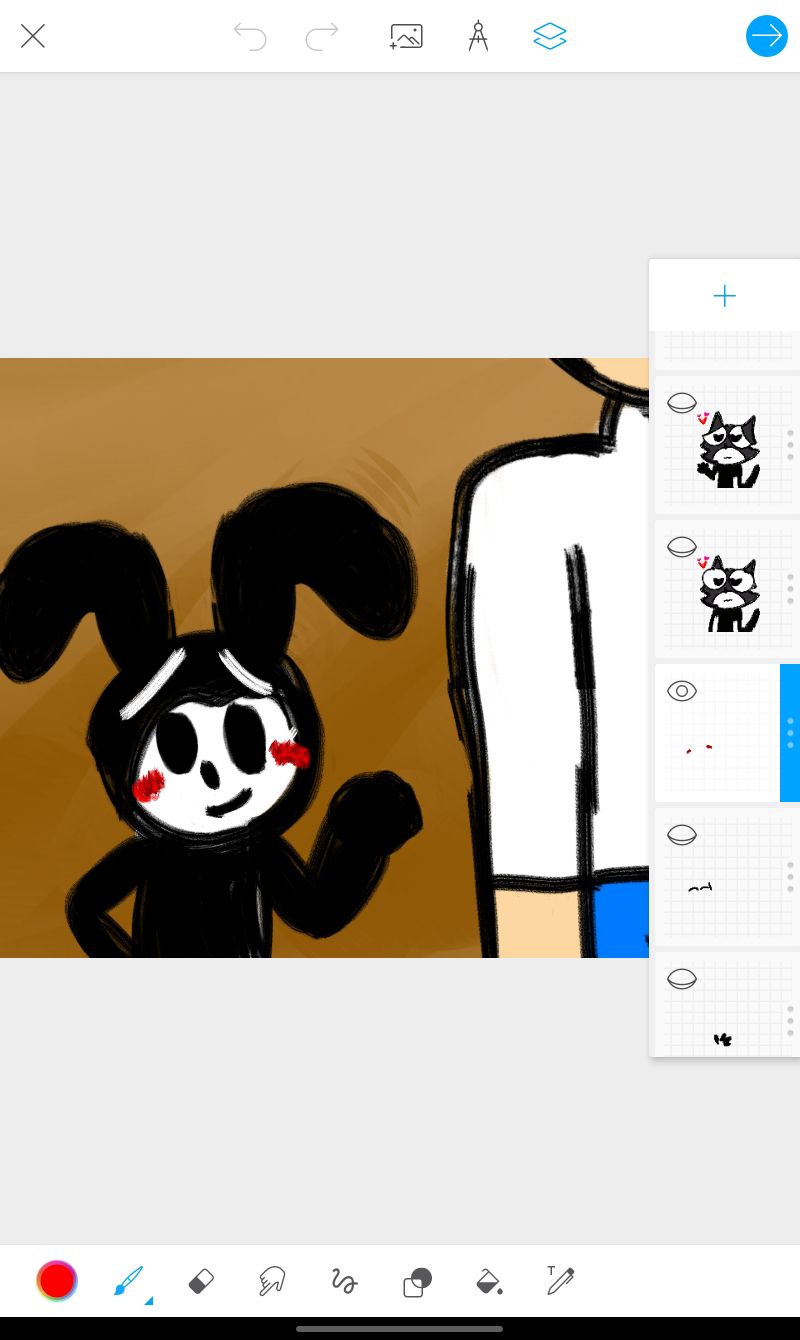The width and height of the screenshot is (800, 1340).
Task: Select the Text tool
Action: pos(560,1280)
